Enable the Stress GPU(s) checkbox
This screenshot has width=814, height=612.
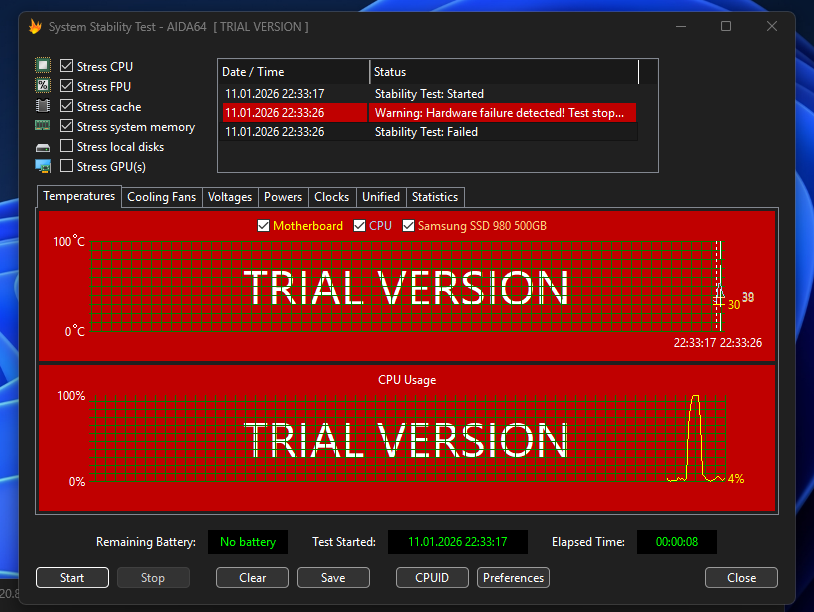coord(67,166)
